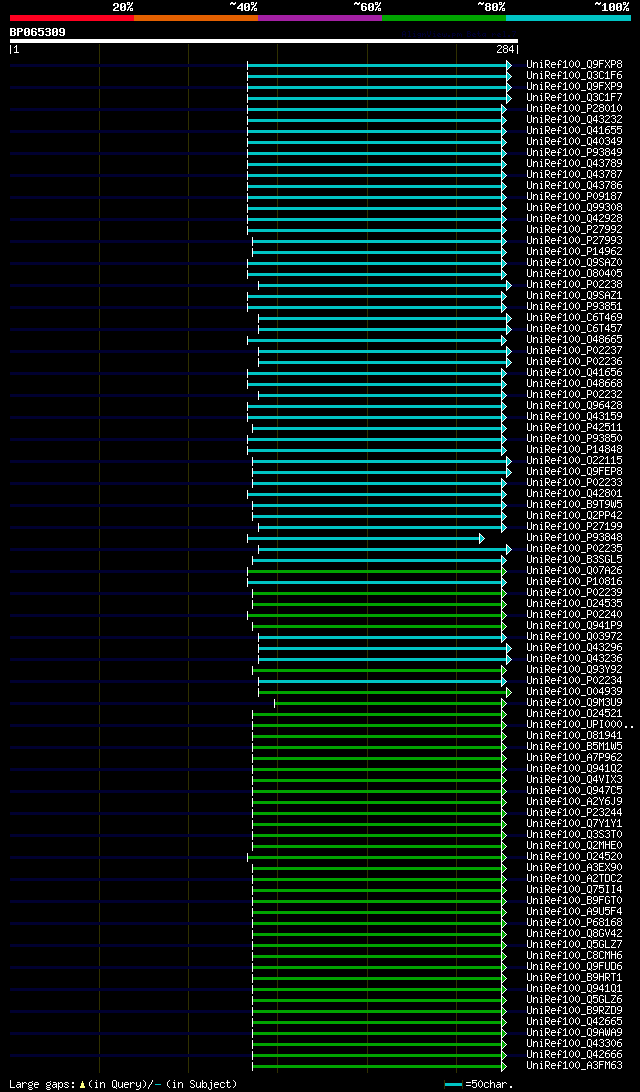Viewport: 640px width, 1092px height.
Task: Open hit UniRef100_Q3C1F7
Action: click(x=575, y=98)
